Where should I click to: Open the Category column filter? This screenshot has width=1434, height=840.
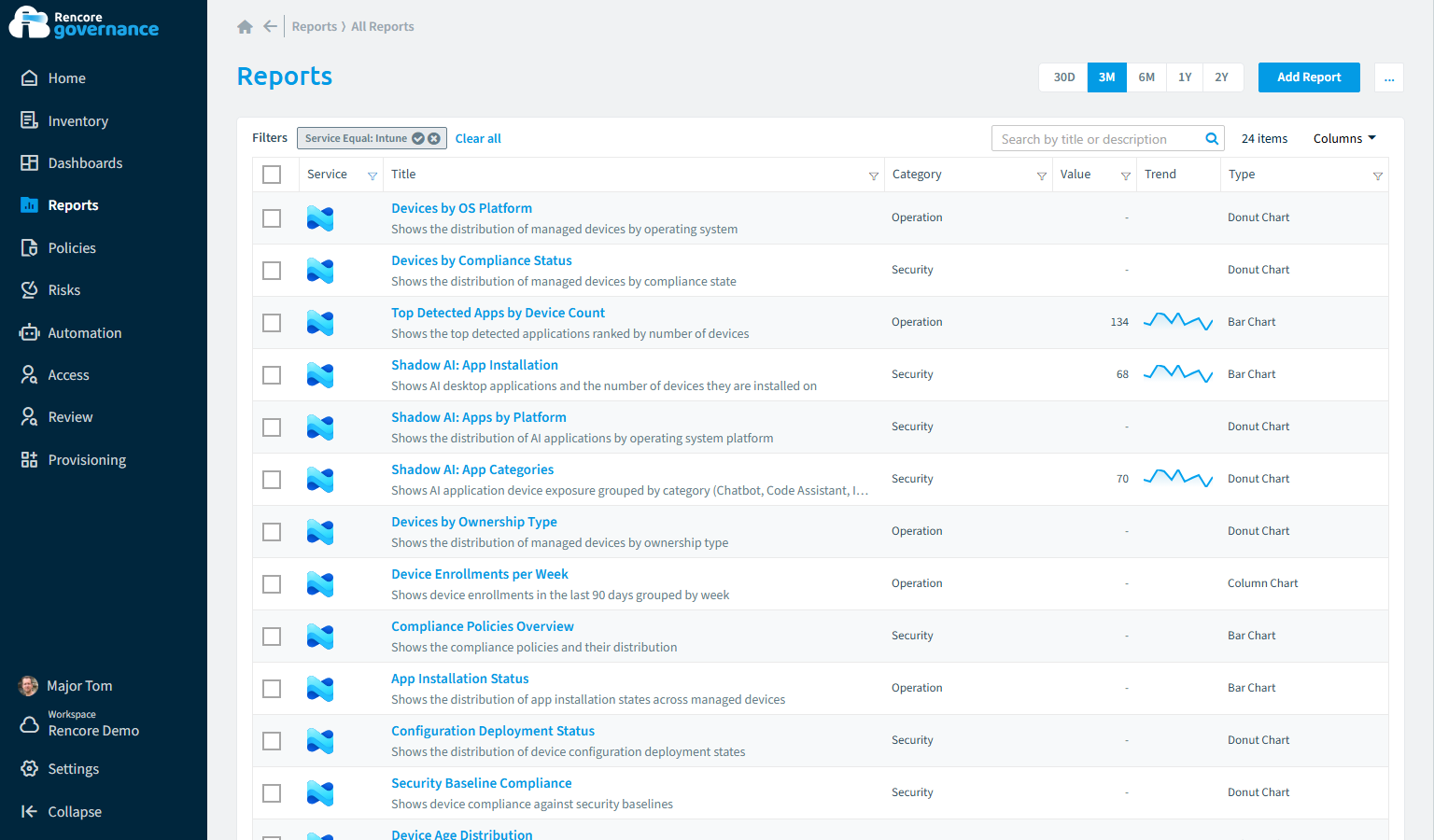click(x=1042, y=175)
